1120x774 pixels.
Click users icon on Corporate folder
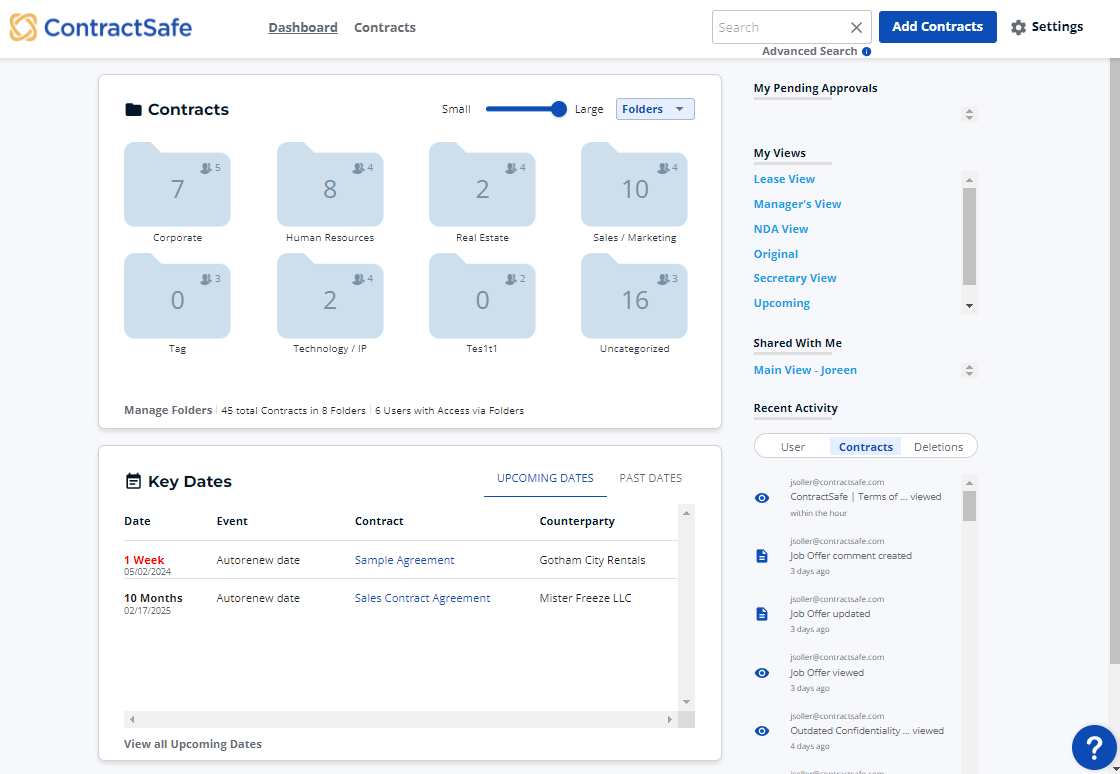pyautogui.click(x=206, y=168)
